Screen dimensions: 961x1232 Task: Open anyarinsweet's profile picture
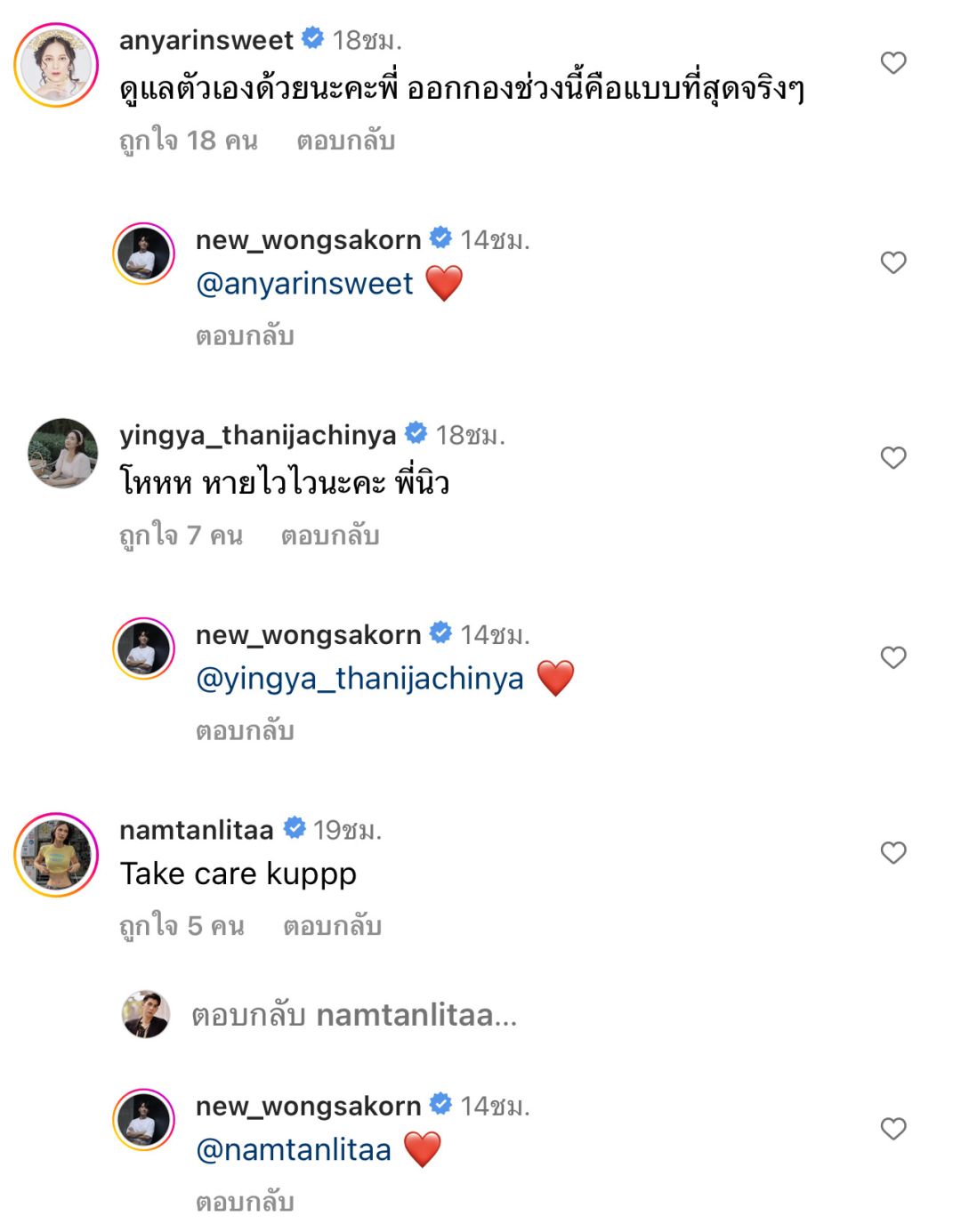[x=57, y=66]
